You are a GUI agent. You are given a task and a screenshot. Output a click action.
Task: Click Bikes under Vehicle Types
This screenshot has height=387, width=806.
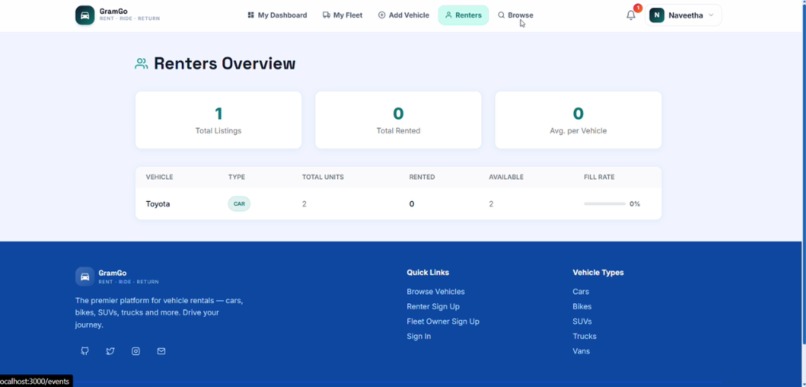click(582, 306)
